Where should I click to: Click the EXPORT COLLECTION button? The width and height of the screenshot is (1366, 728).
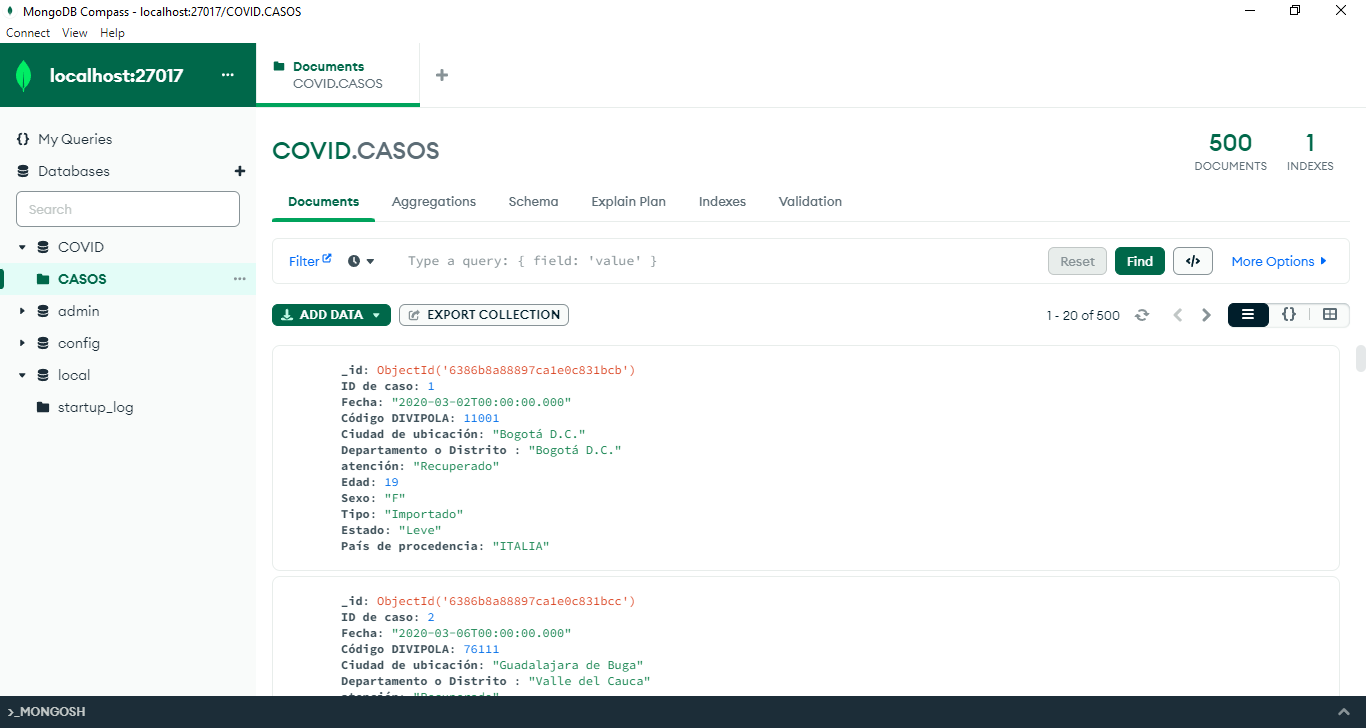click(483, 314)
